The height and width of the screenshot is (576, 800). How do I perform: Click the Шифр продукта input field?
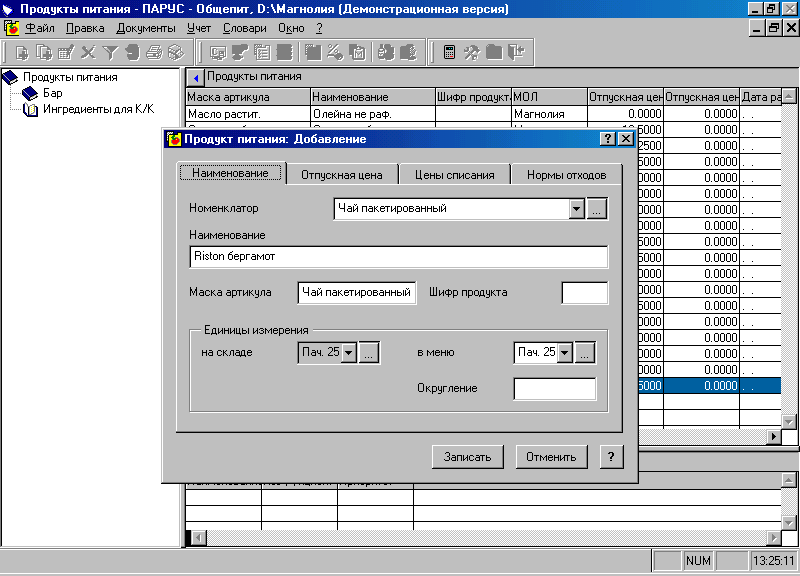584,293
